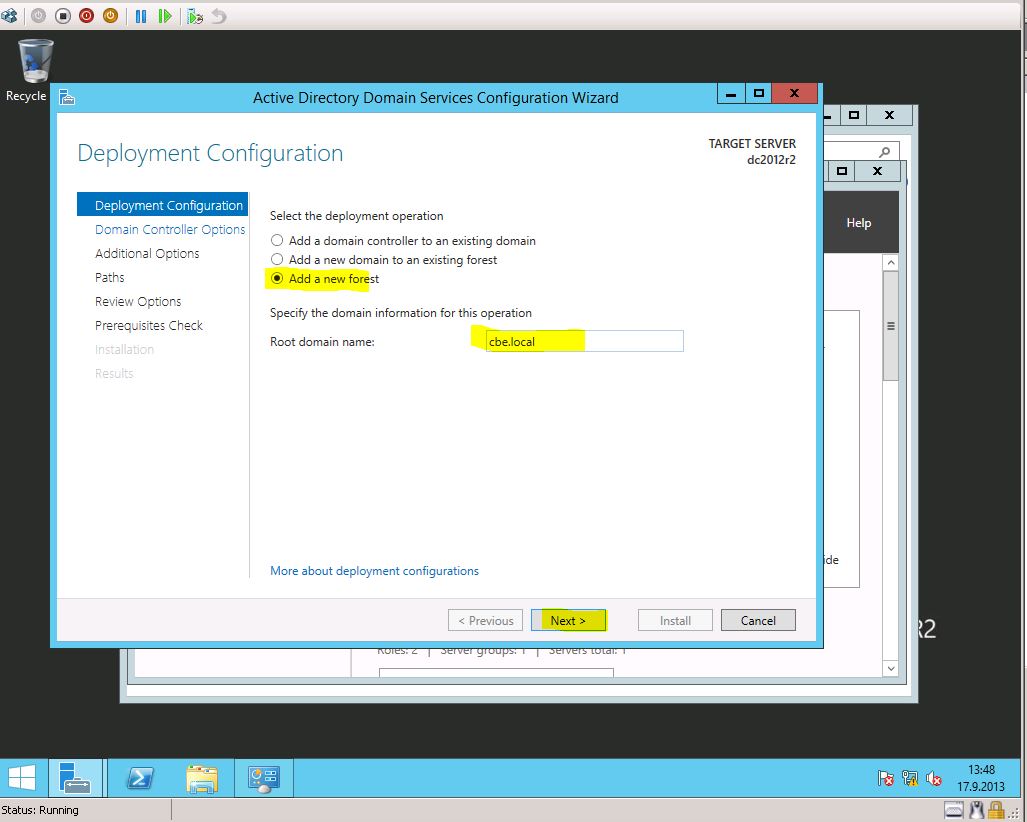
Task: Open the Prerequisites Check step
Action: (149, 326)
